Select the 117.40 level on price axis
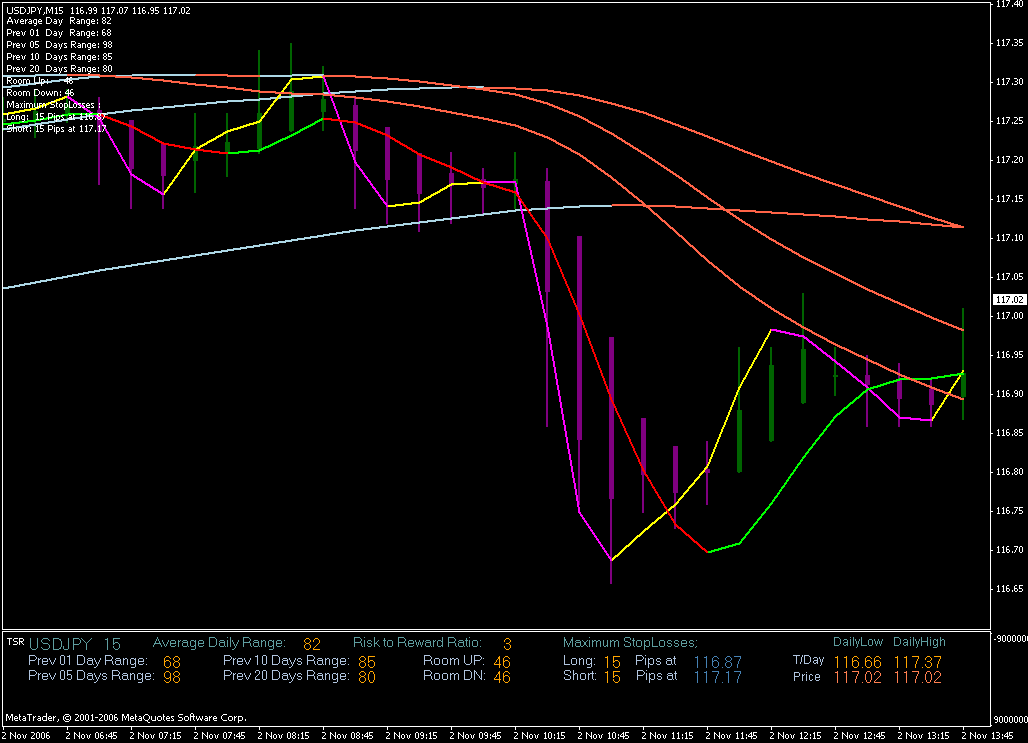The image size is (1028, 743). click(1008, 4)
